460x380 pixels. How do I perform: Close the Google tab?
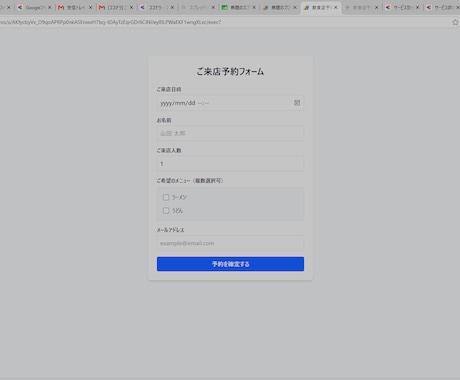[50, 7]
